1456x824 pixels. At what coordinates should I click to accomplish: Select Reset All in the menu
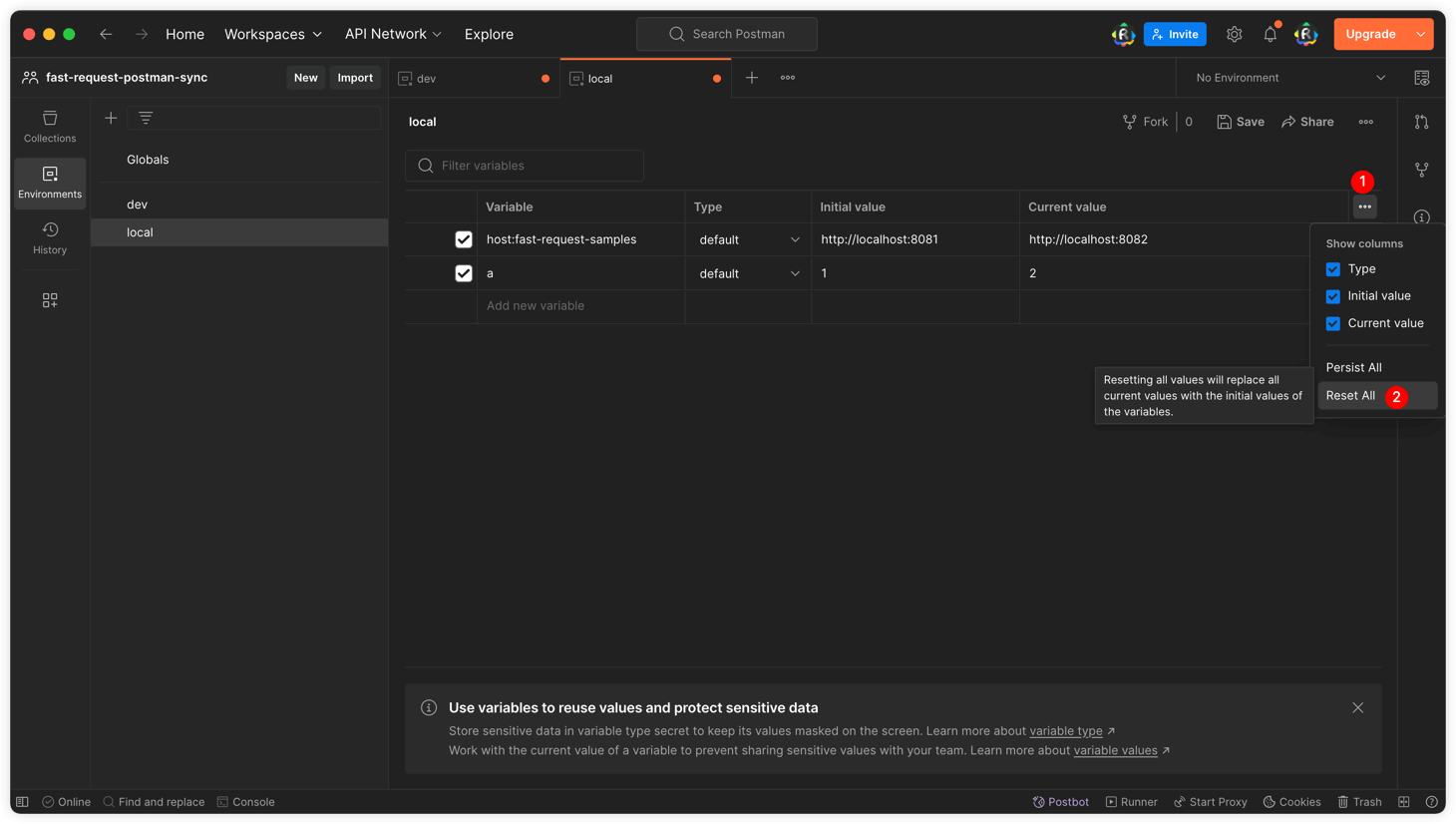[1350, 396]
